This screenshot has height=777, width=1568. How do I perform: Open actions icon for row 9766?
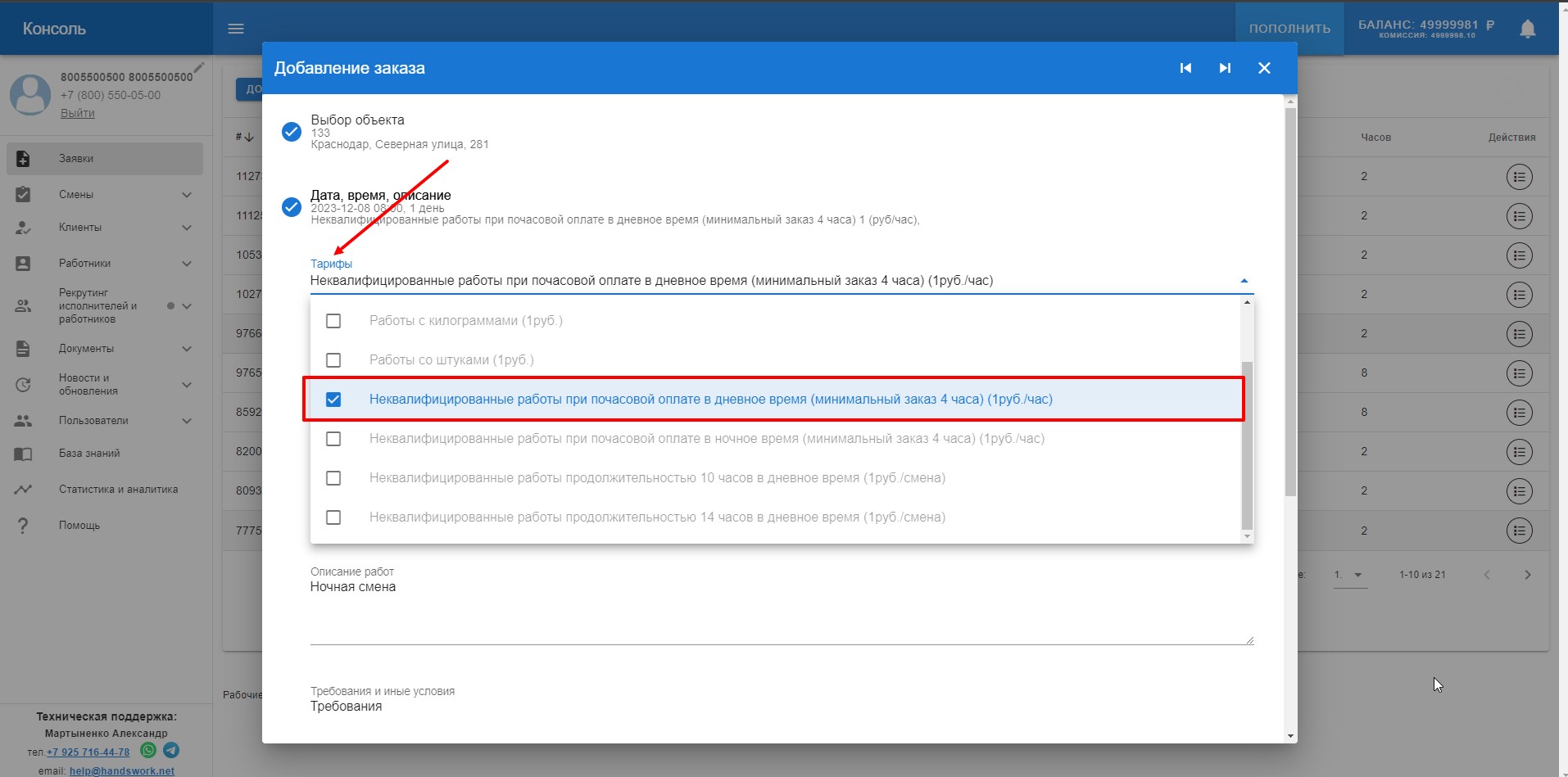coord(1520,334)
